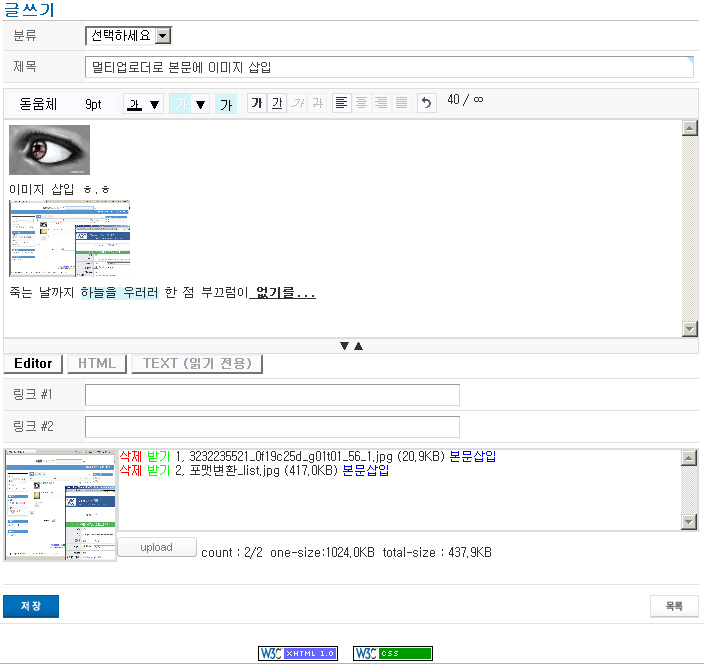Click the justify alignment icon
The height and width of the screenshot is (664, 704).
pos(401,103)
